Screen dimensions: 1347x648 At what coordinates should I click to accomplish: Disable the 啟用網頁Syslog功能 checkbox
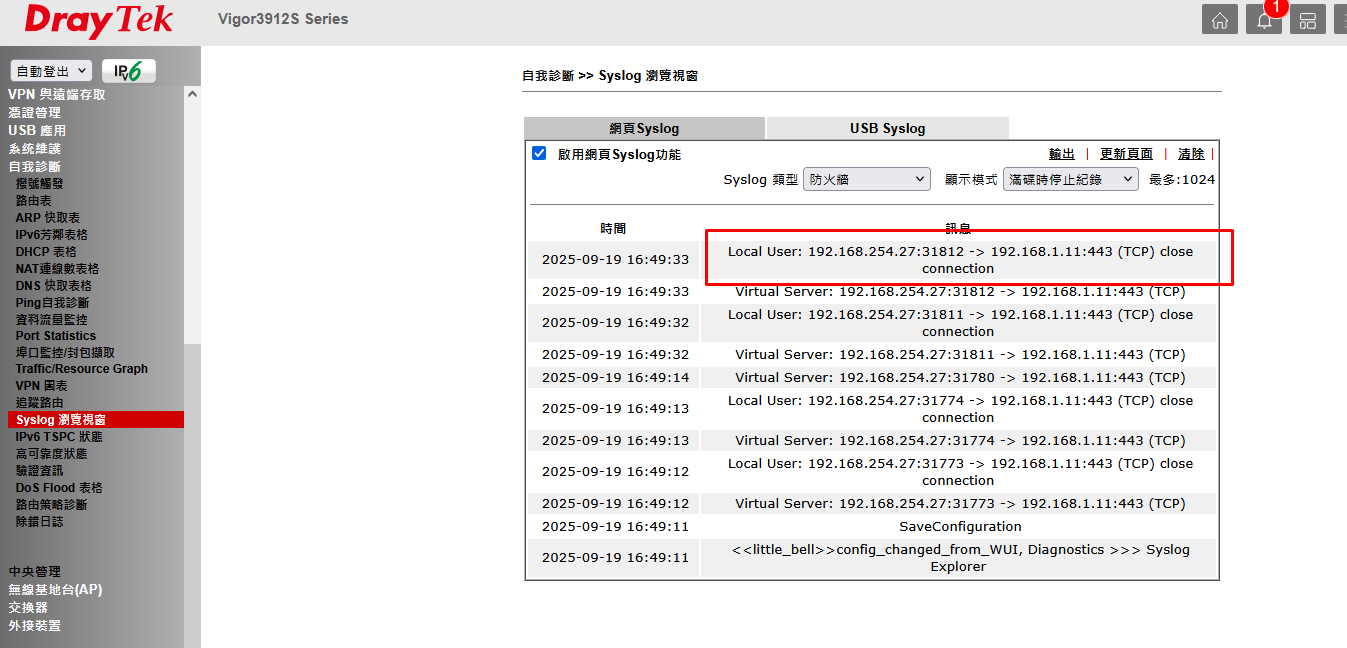tap(539, 154)
